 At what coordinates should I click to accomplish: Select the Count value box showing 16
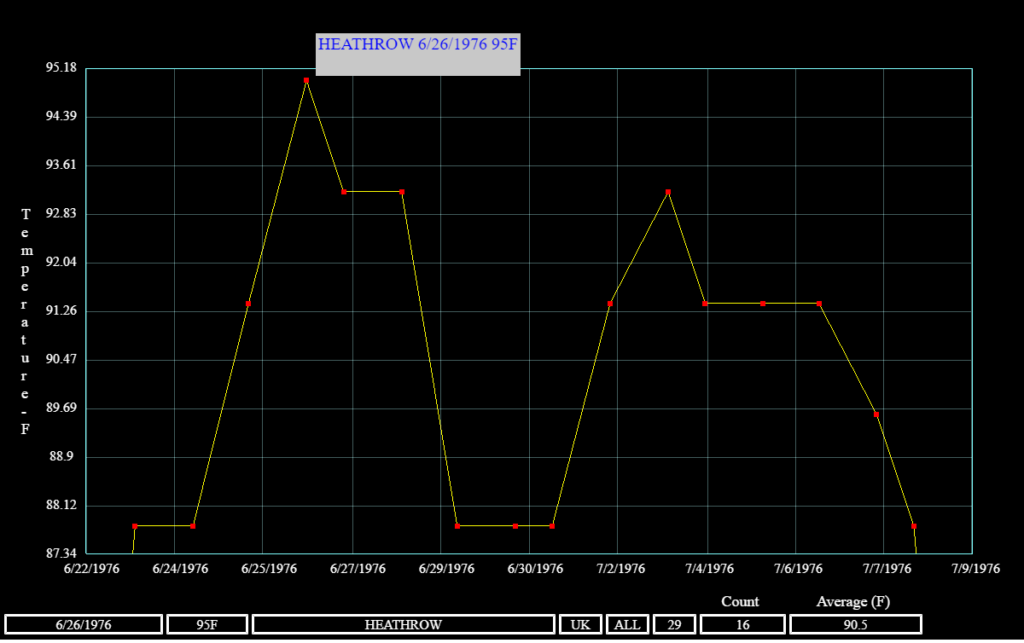click(x=743, y=625)
